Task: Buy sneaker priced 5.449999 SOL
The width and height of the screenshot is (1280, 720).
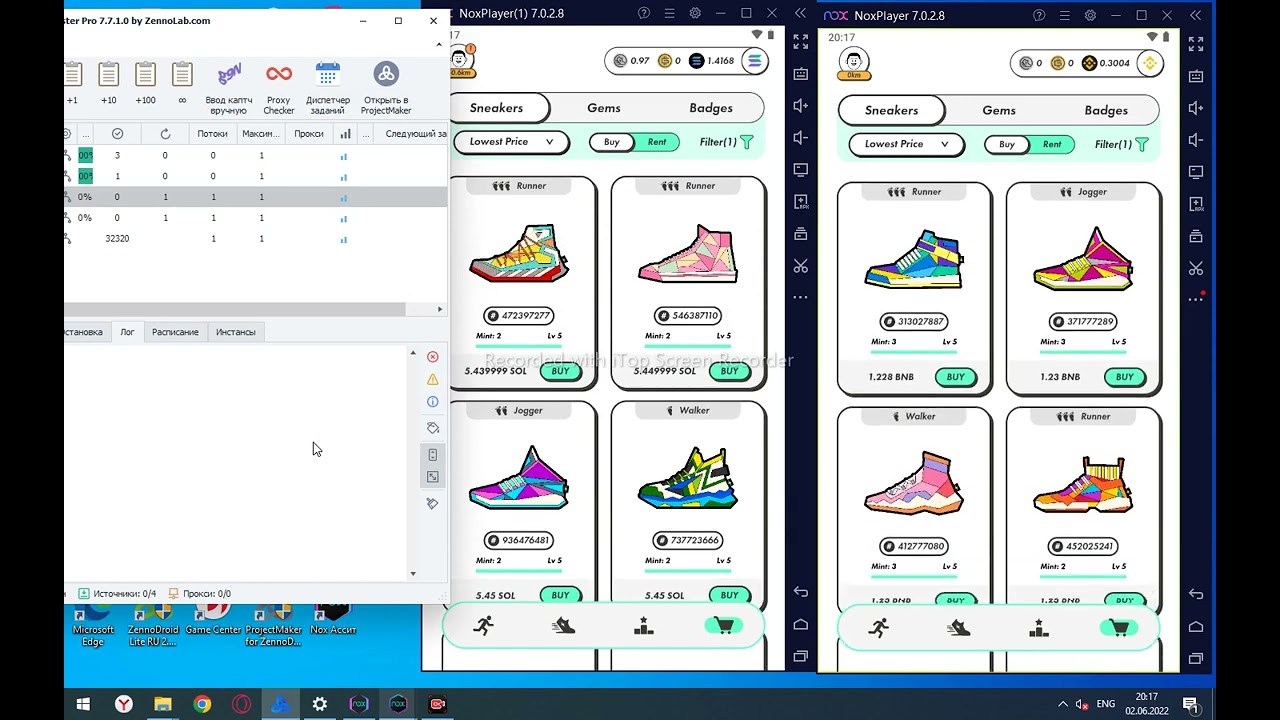Action: [729, 371]
